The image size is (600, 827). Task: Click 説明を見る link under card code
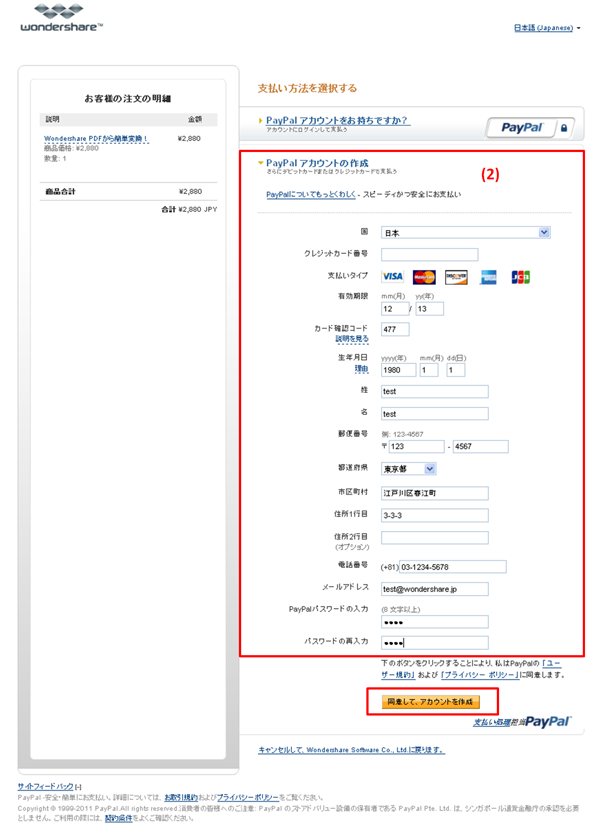[x=352, y=339]
